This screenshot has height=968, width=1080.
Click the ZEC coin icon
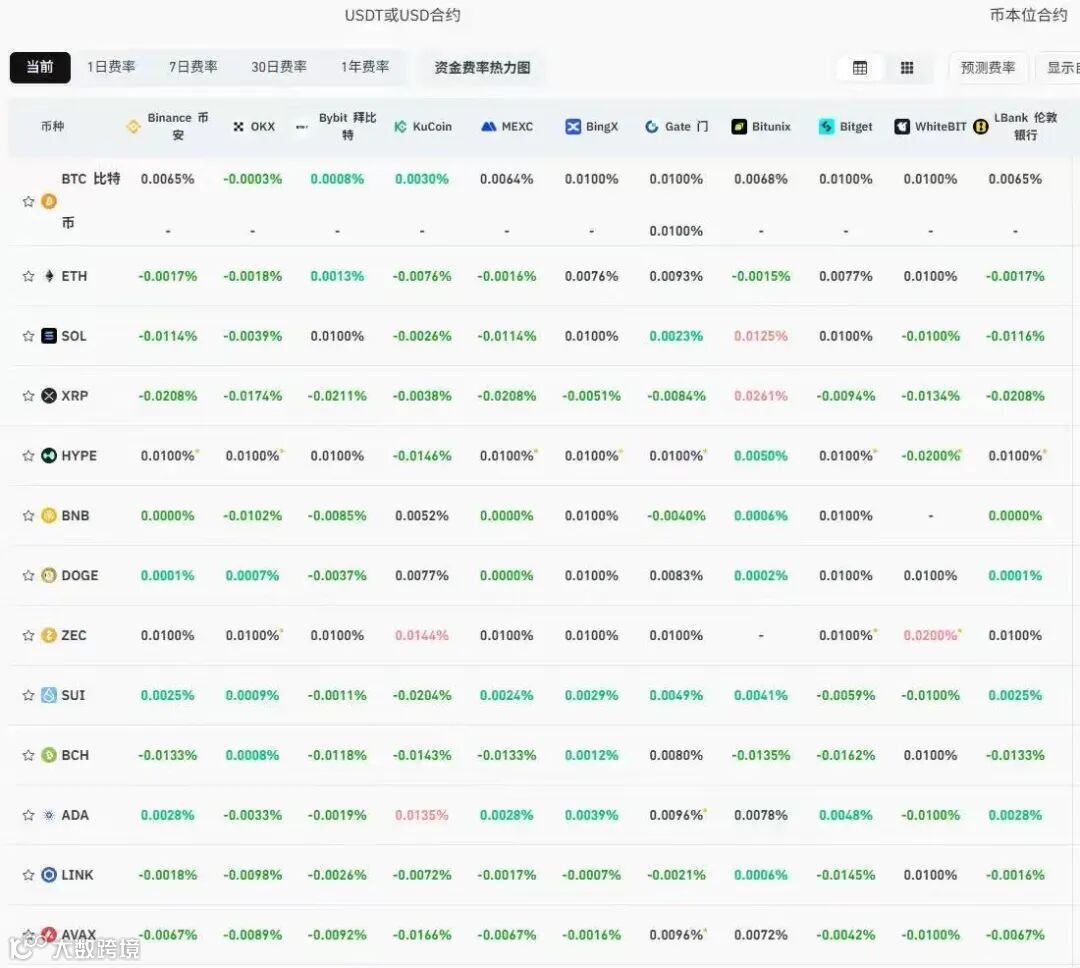point(49,636)
